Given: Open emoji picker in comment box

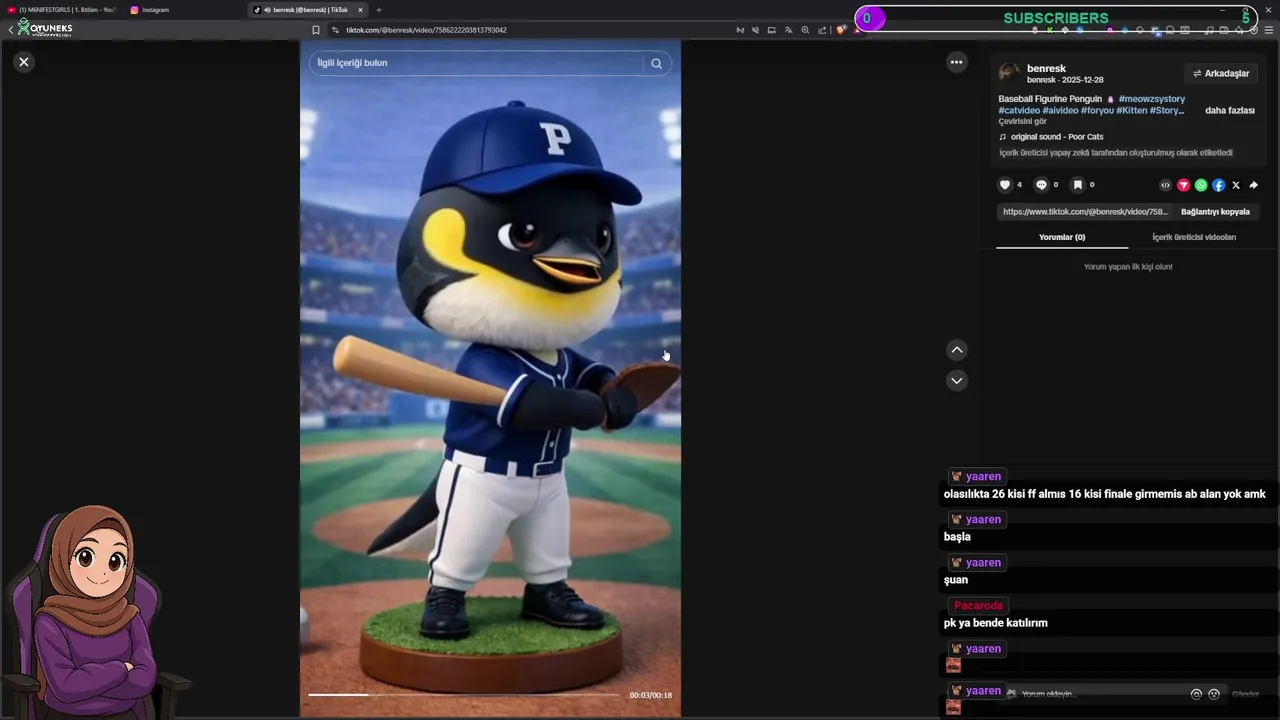Looking at the screenshot, I should 1214,694.
